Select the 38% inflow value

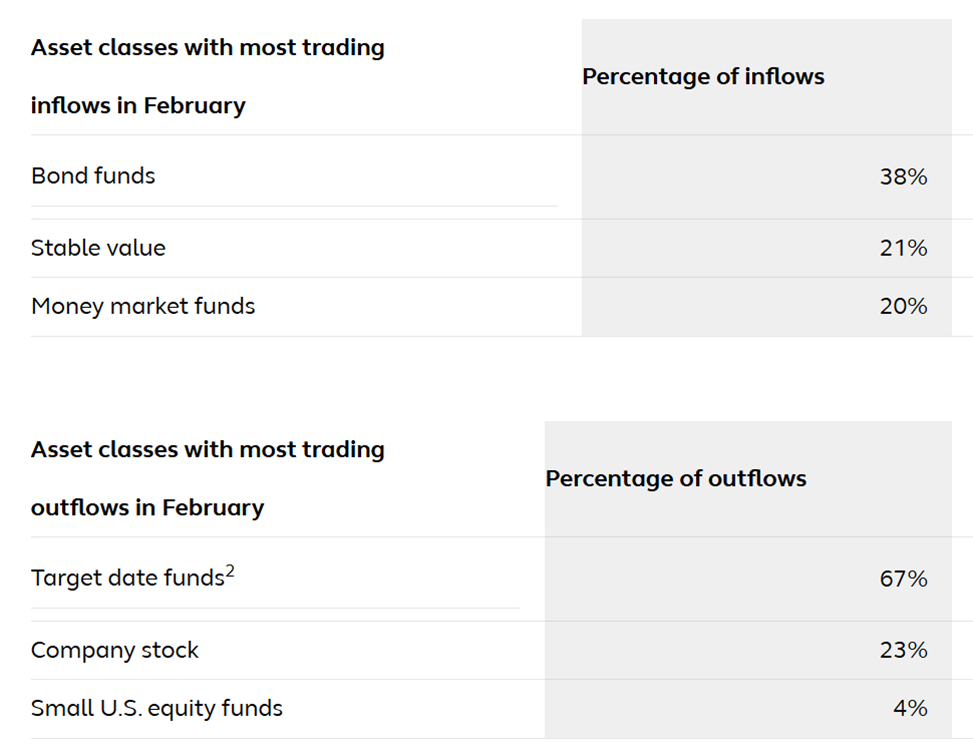coord(903,177)
